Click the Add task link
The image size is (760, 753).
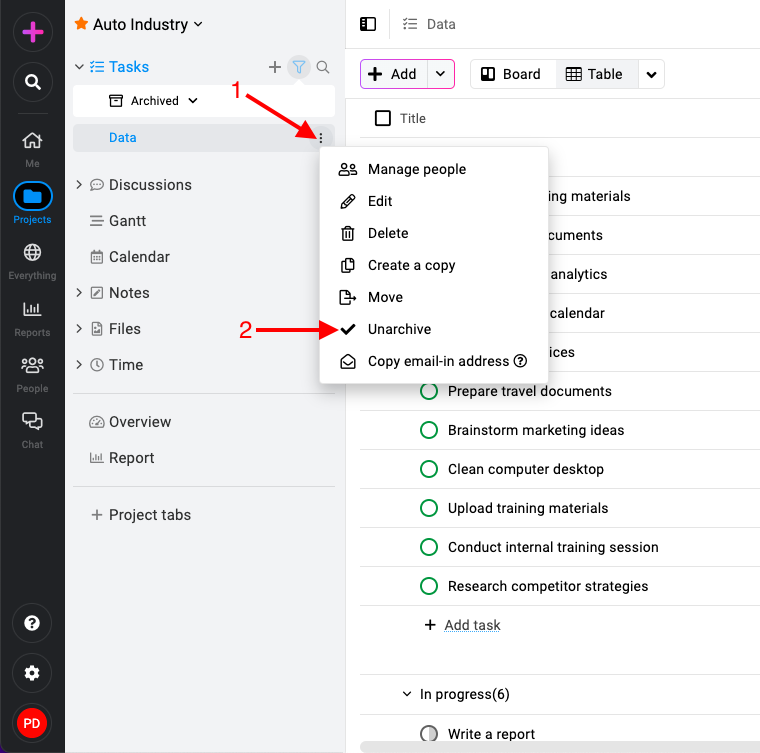tap(472, 625)
